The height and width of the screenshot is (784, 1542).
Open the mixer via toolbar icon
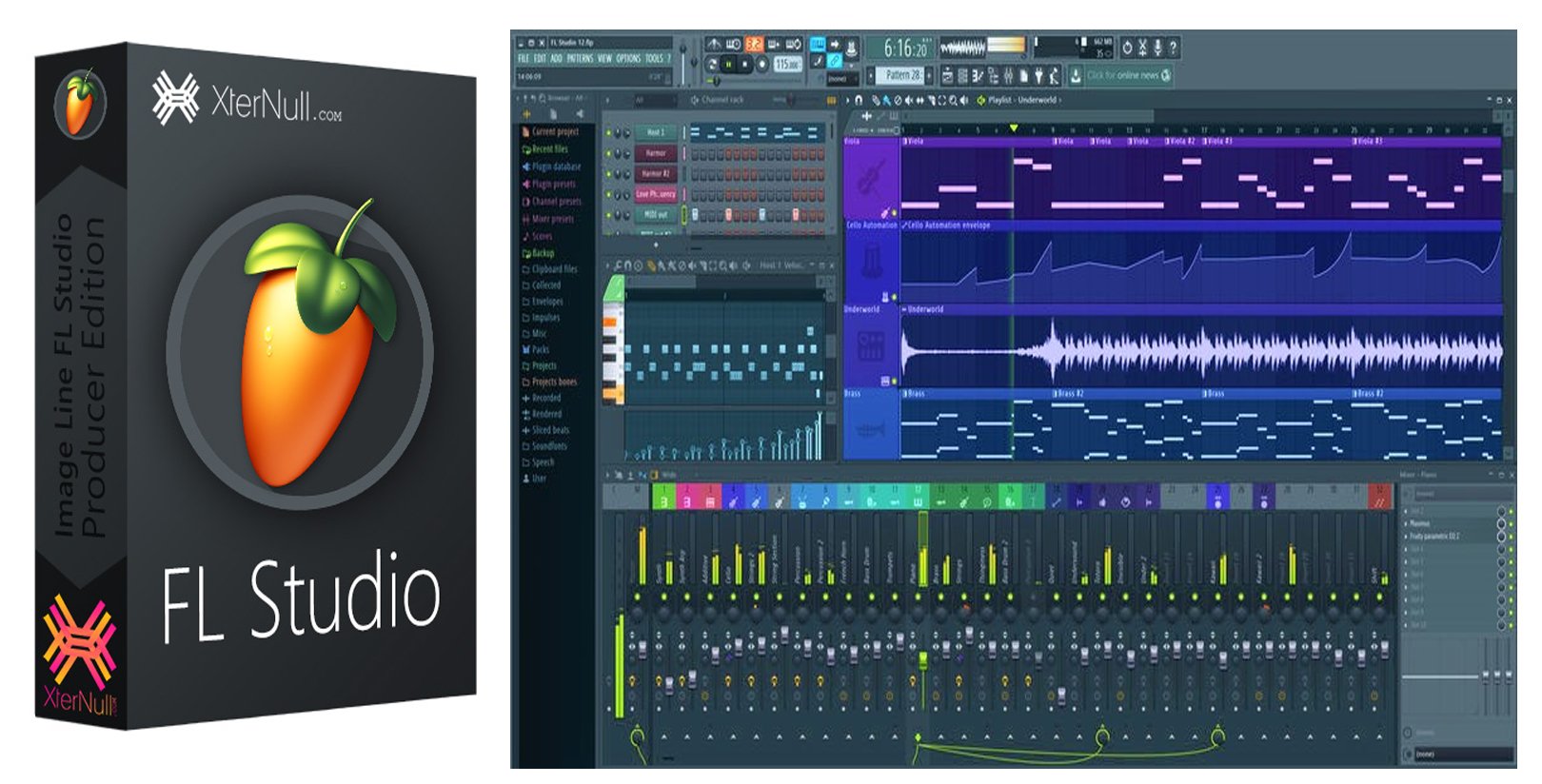[x=1008, y=75]
